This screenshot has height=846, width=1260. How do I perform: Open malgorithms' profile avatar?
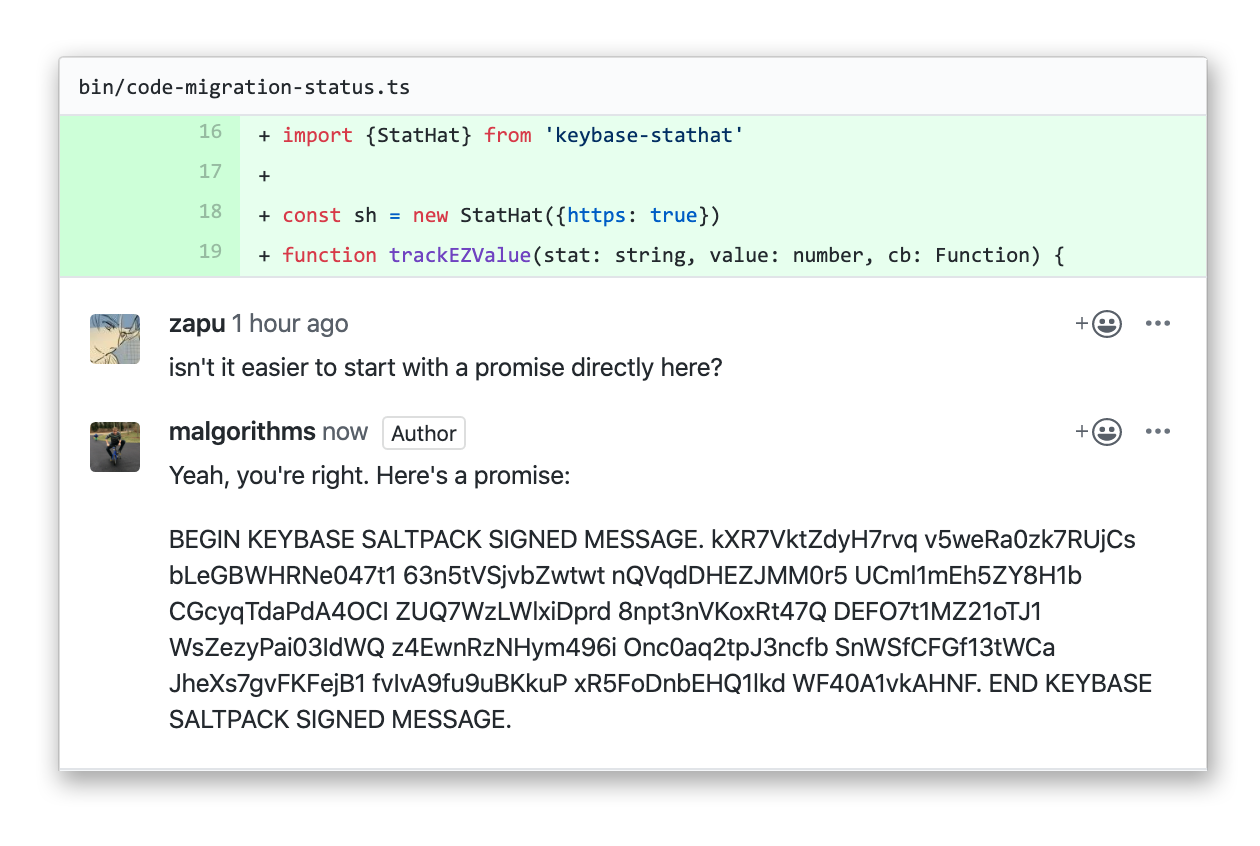tap(115, 446)
